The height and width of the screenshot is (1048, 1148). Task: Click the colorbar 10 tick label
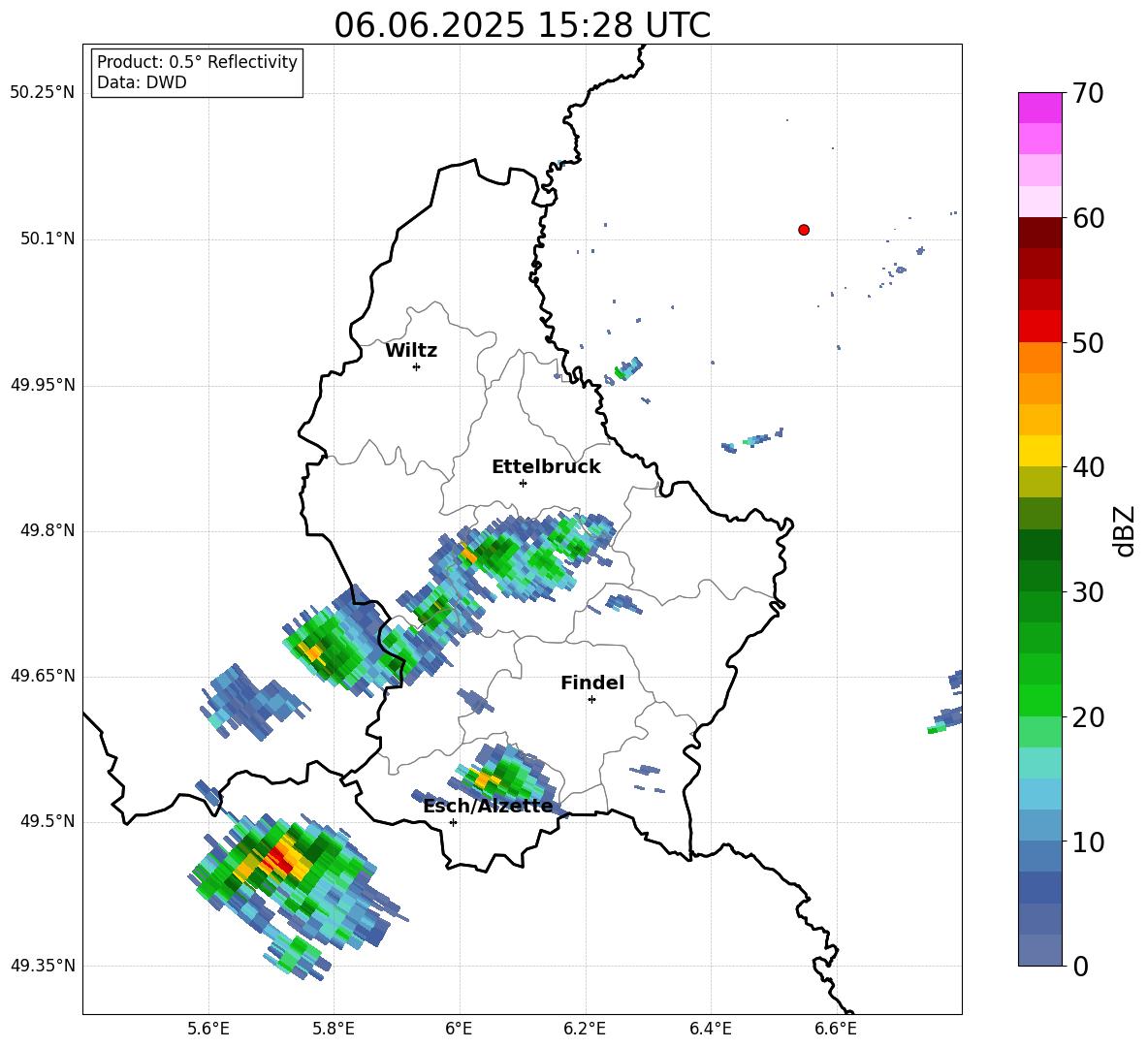pyautogui.click(x=1087, y=842)
